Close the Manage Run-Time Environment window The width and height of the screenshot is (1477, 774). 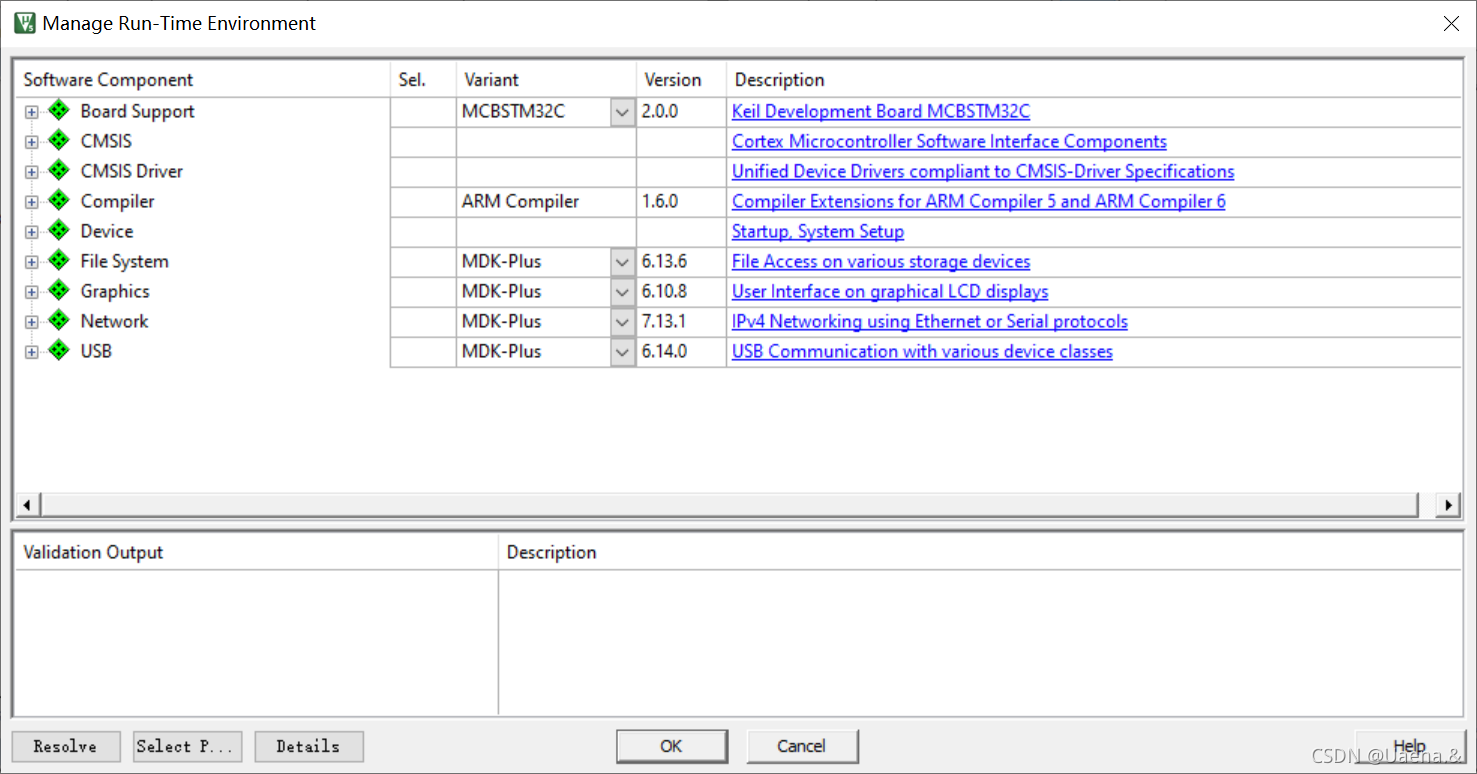click(1451, 23)
